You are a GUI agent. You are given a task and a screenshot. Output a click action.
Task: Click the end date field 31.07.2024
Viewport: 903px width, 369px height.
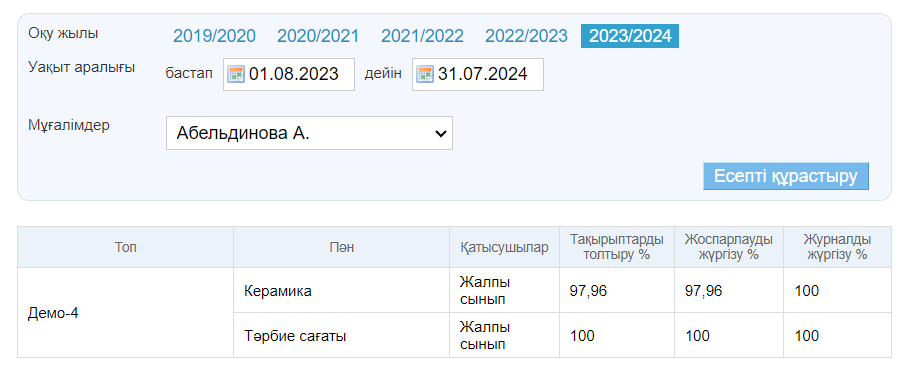478,74
